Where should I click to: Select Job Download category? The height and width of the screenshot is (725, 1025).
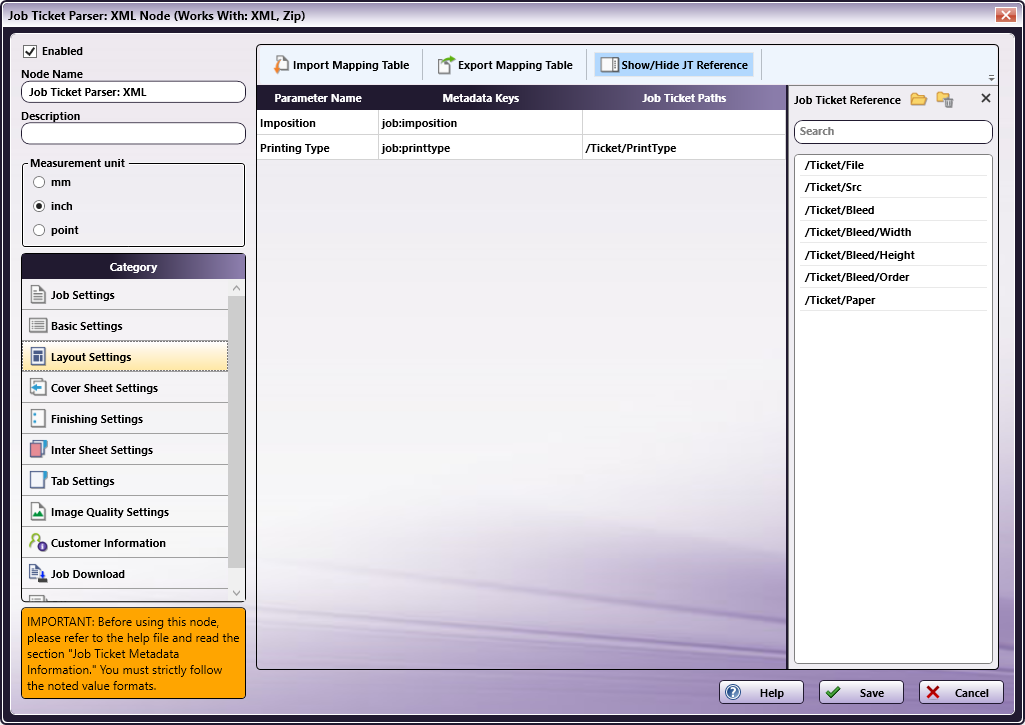point(125,573)
